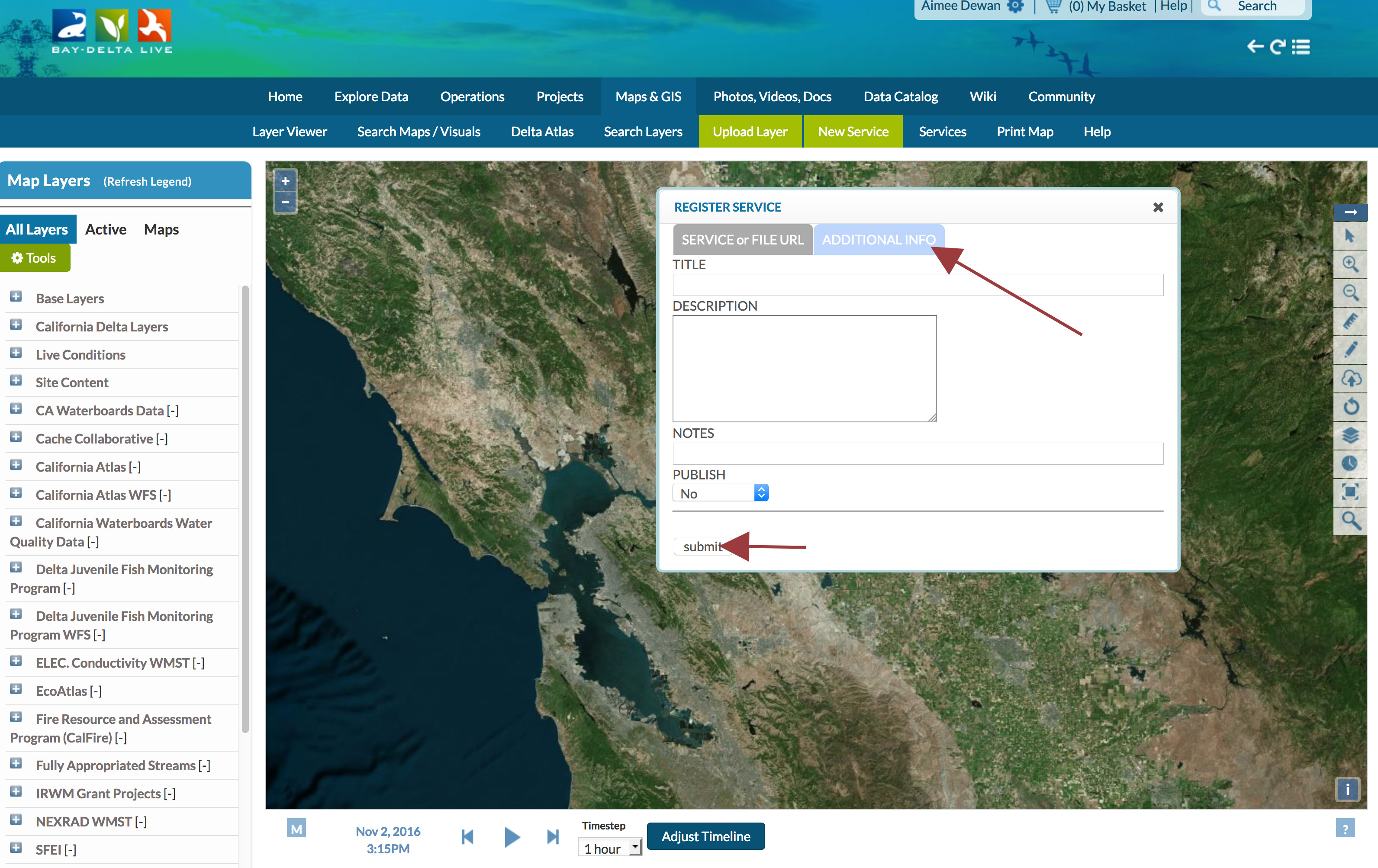
Task: Click the map info 'i' icon
Action: tap(1347, 790)
